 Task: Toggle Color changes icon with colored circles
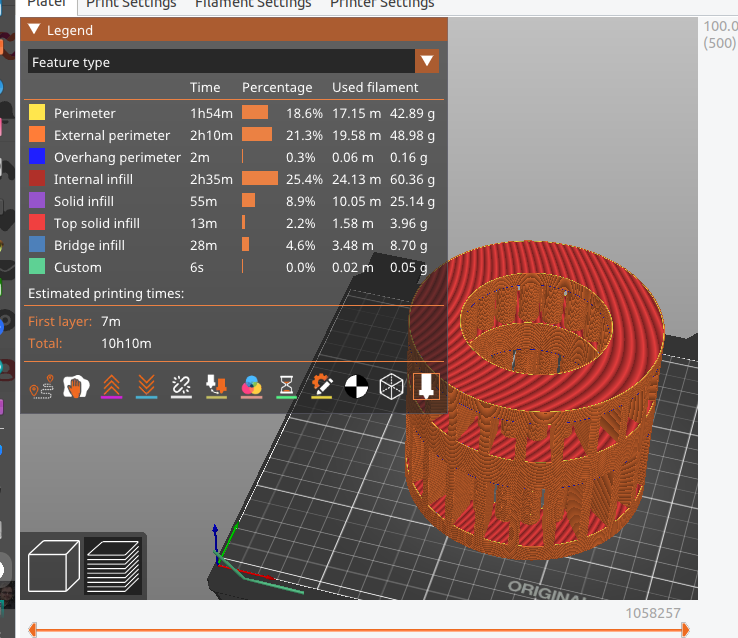point(251,387)
